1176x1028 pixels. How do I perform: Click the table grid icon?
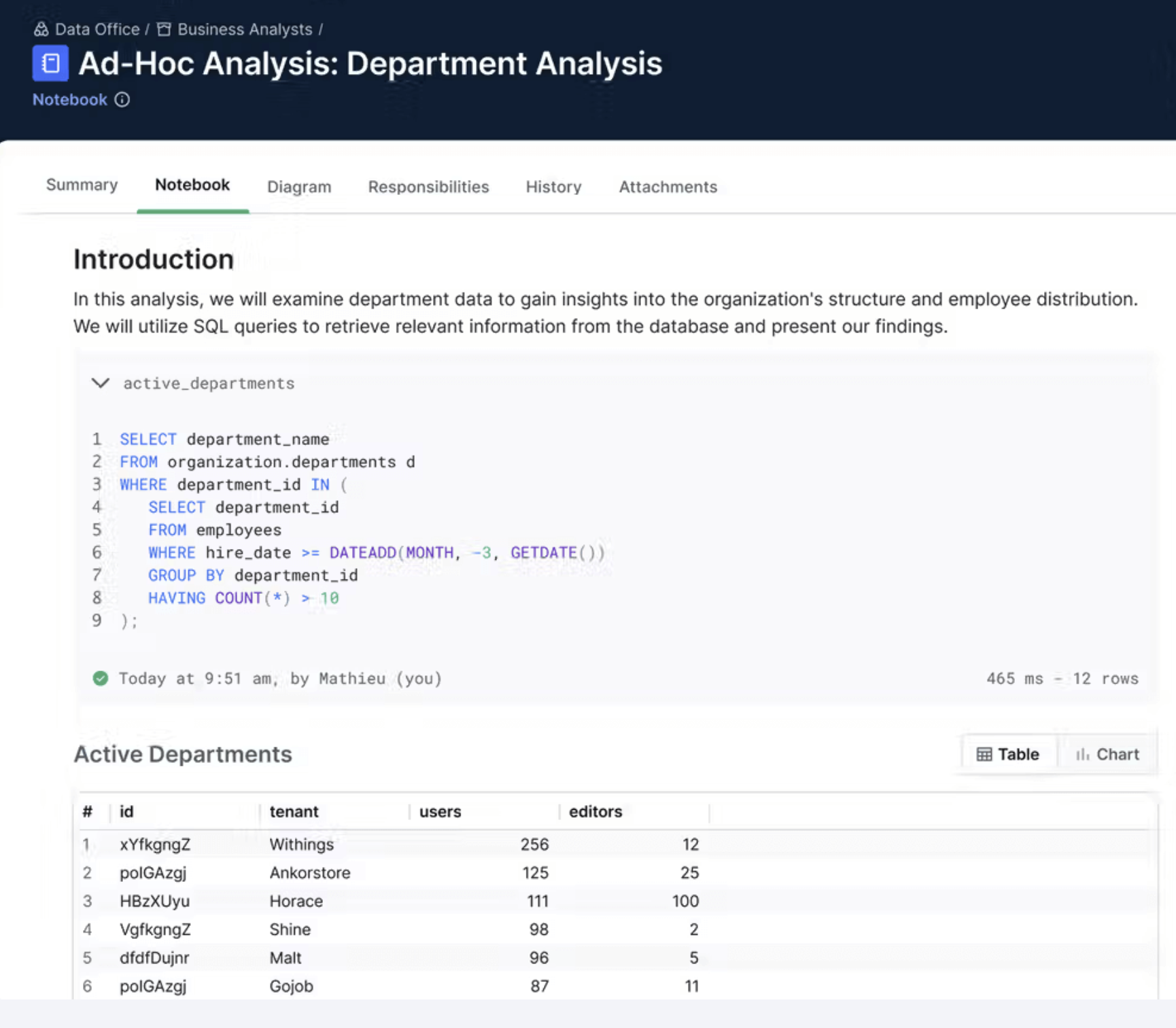984,754
